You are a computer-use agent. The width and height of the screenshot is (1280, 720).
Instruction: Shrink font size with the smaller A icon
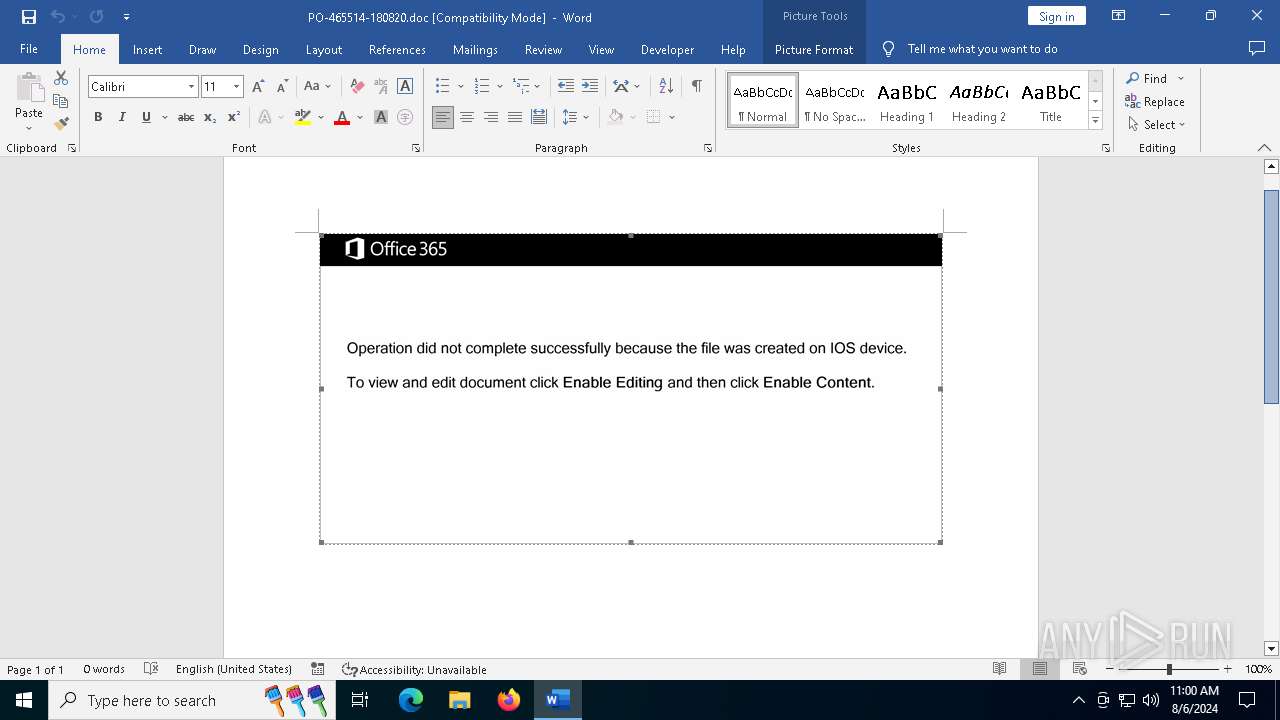click(x=282, y=87)
